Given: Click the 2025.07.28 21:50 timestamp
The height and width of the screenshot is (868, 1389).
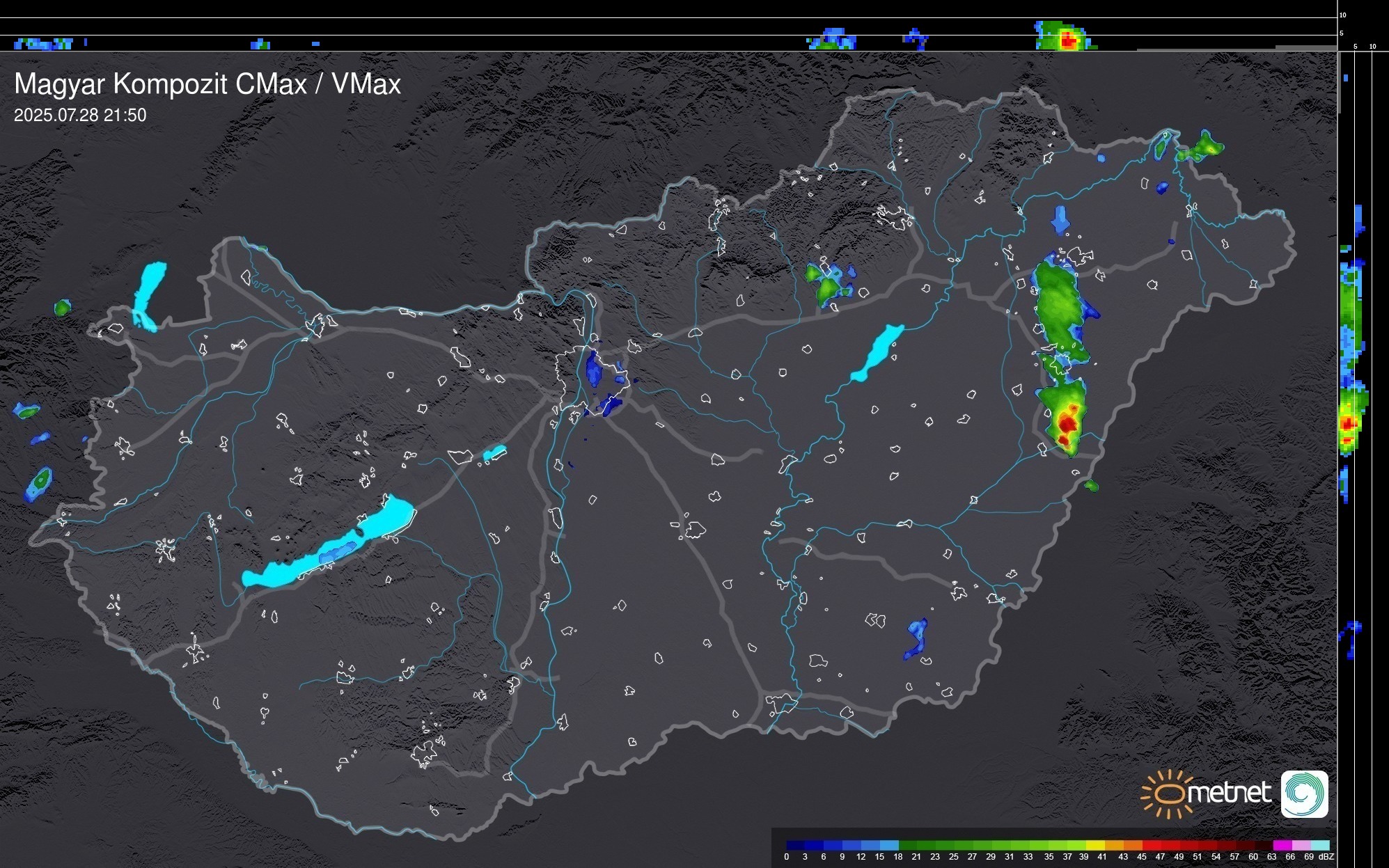Looking at the screenshot, I should pos(80,116).
